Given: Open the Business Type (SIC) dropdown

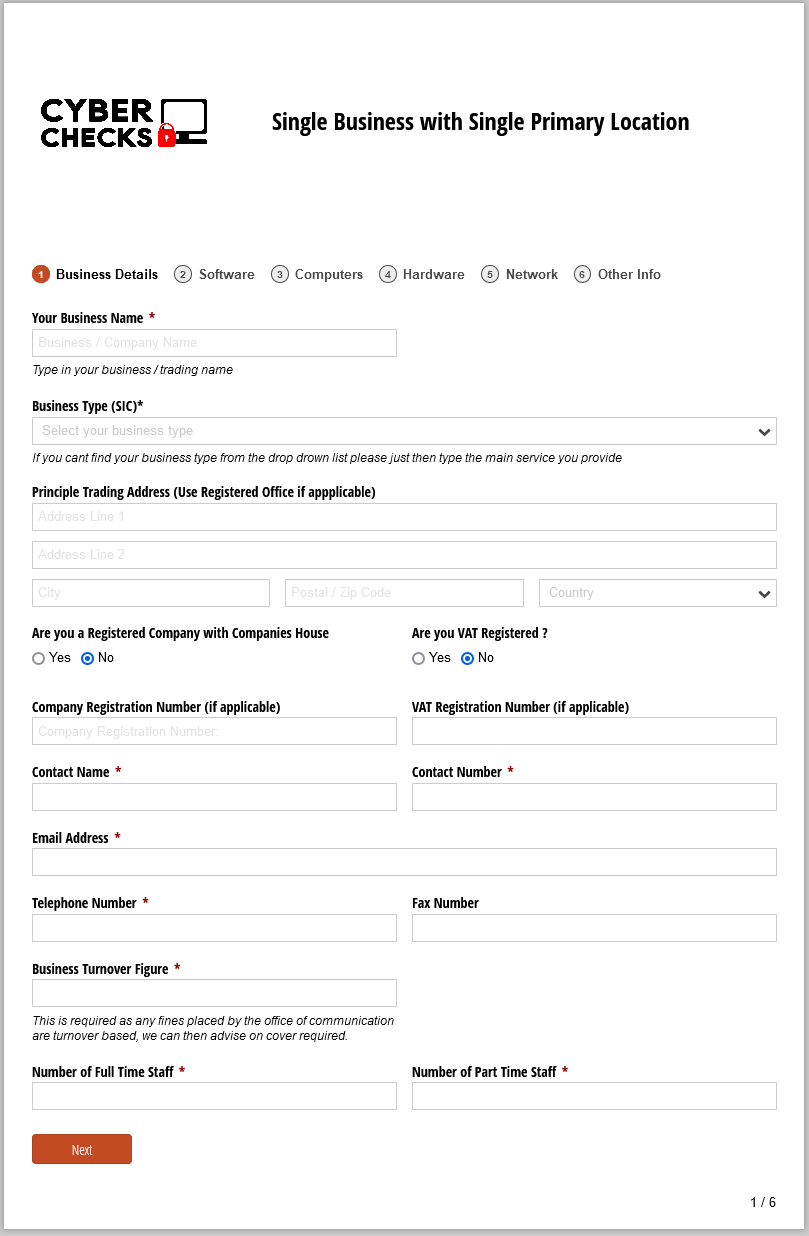Looking at the screenshot, I should [x=404, y=431].
